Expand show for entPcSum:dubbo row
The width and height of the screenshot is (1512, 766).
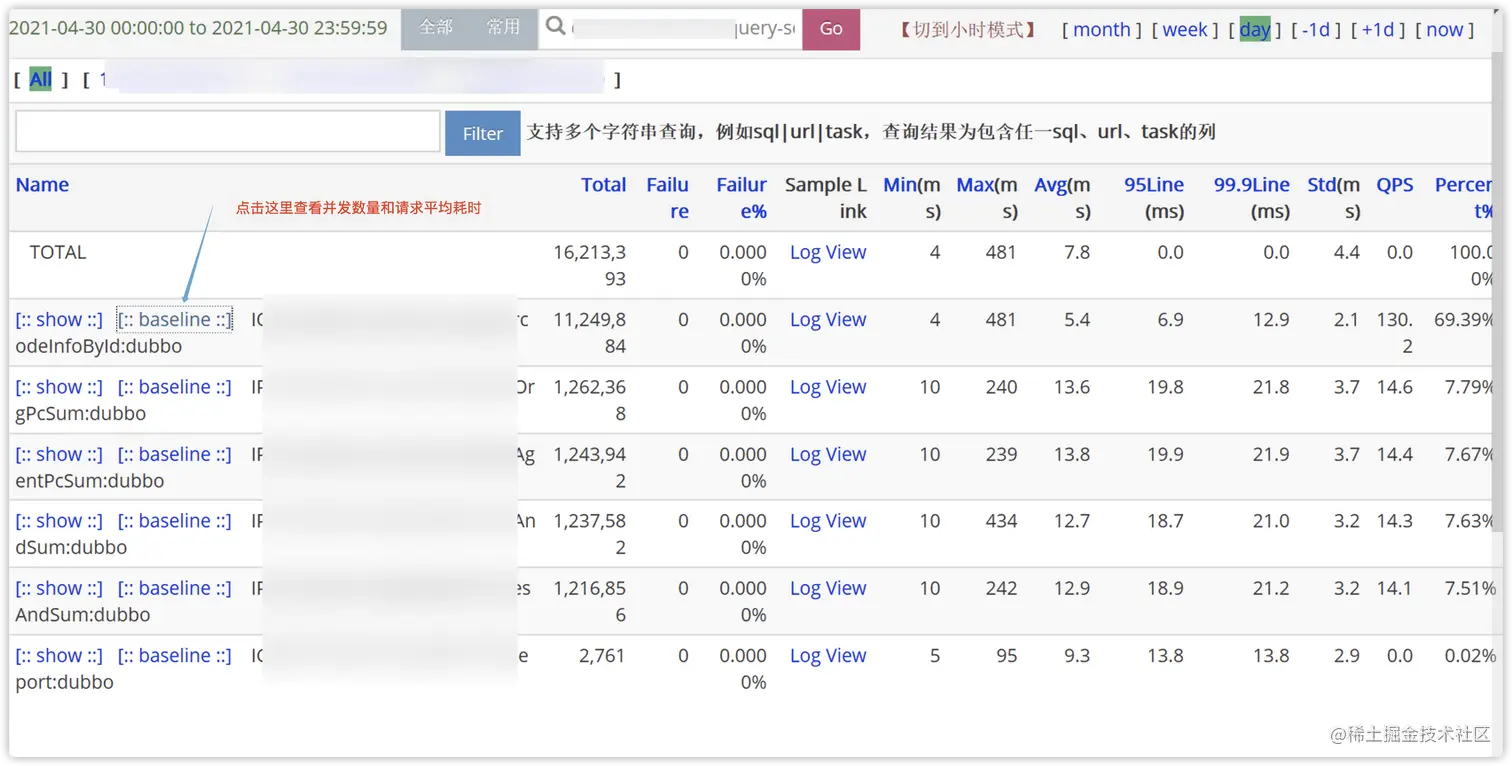point(59,454)
